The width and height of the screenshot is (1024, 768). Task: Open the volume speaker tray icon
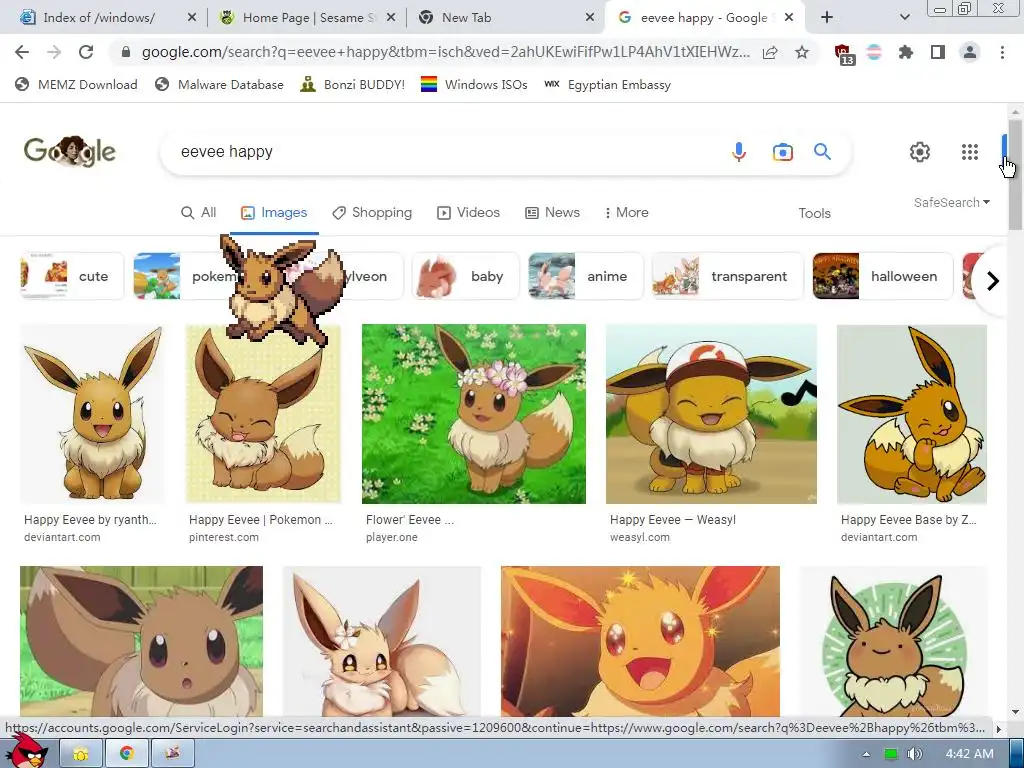pyautogui.click(x=914, y=754)
